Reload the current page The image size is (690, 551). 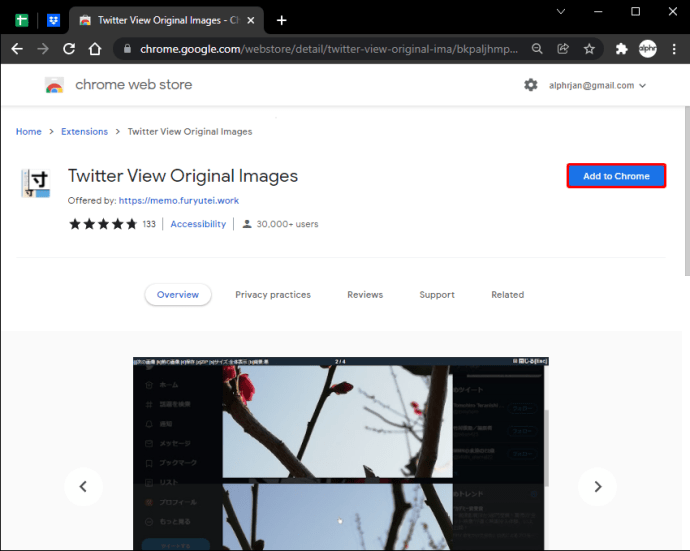[69, 49]
